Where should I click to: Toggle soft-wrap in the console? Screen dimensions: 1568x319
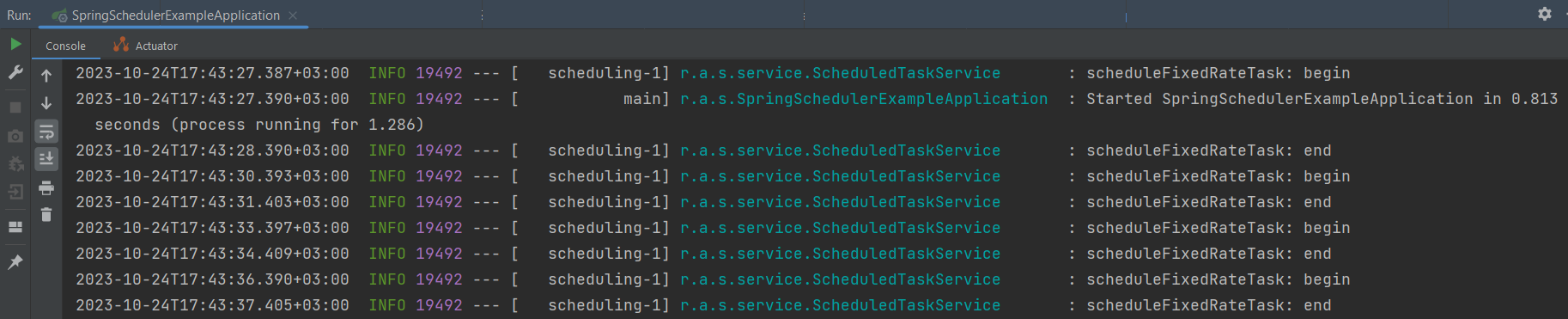click(46, 132)
